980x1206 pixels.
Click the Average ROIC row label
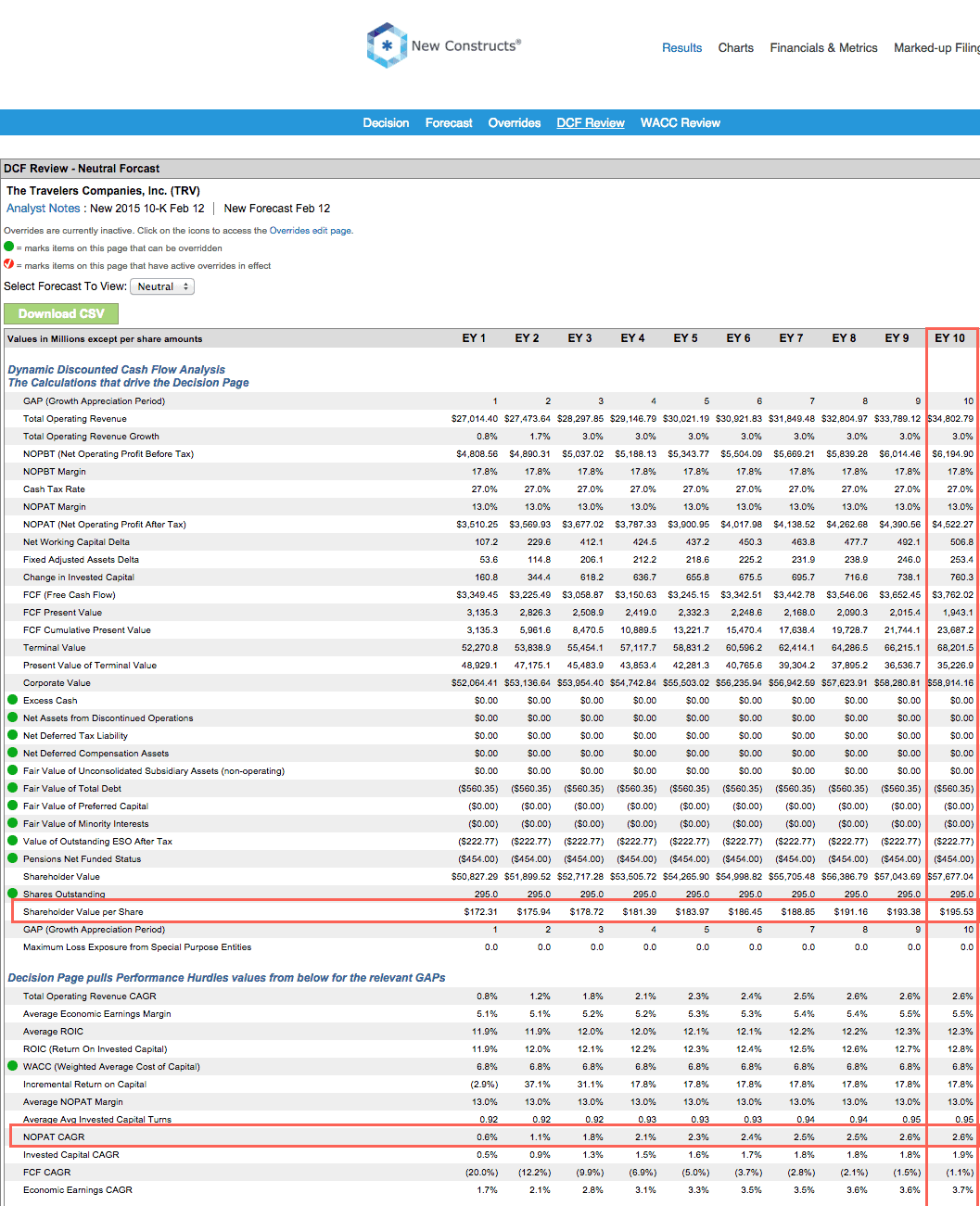click(53, 1032)
